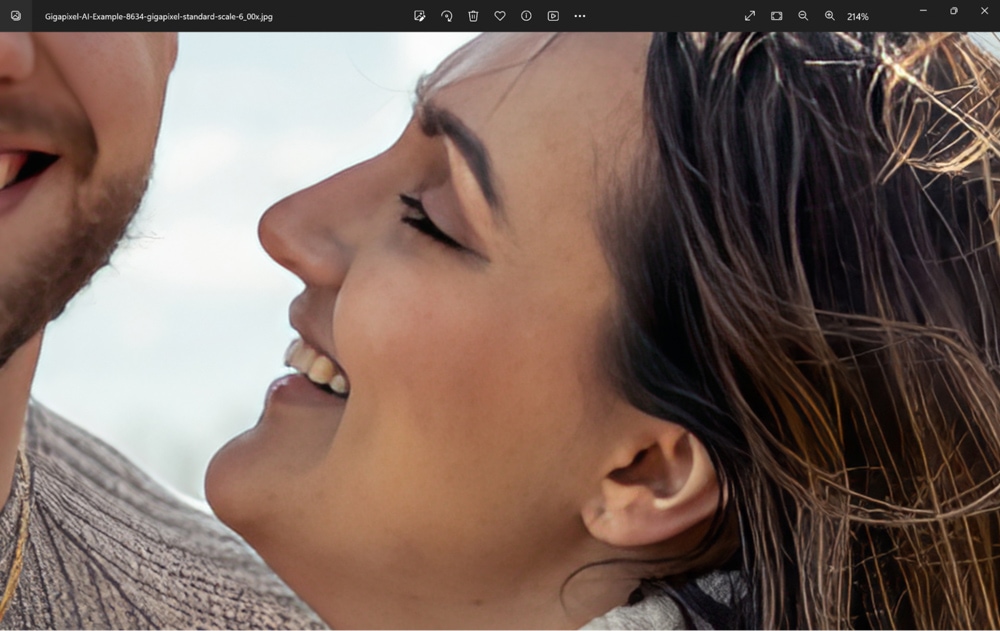Show file info with the info icon

(x=526, y=16)
